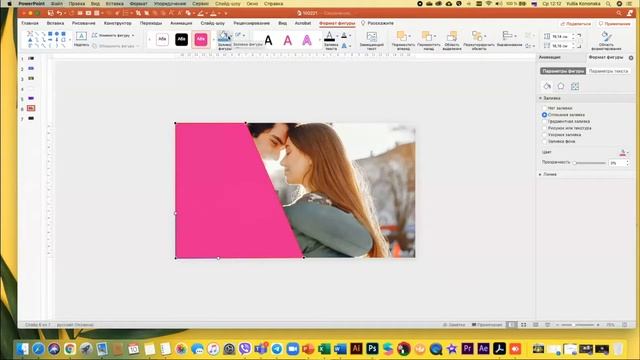
Task: Open the Переходы (Transitions) ribbon tab
Action: tap(151, 23)
